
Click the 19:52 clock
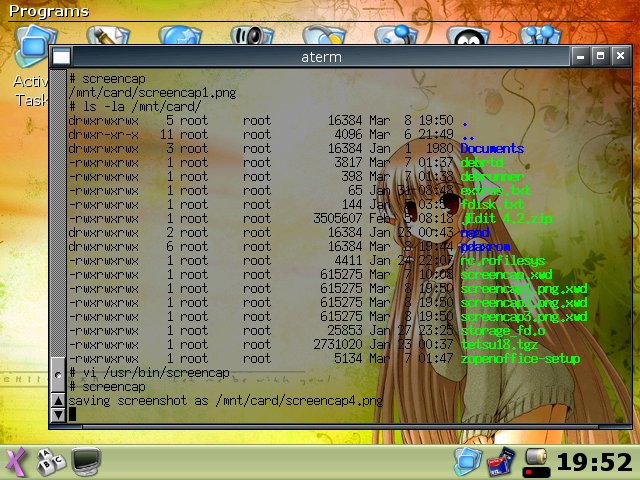coord(594,461)
